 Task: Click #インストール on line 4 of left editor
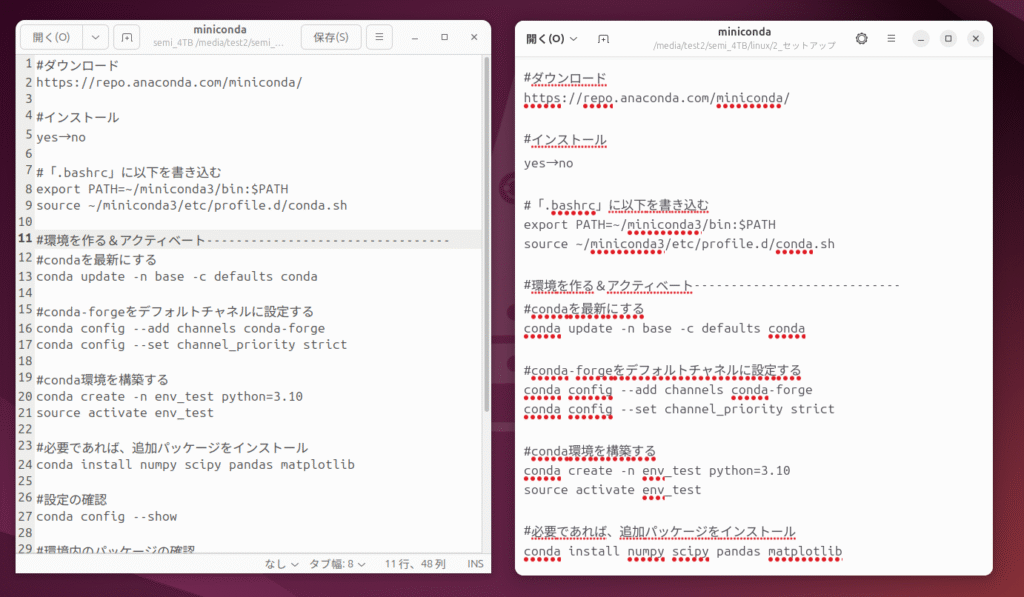pos(78,118)
